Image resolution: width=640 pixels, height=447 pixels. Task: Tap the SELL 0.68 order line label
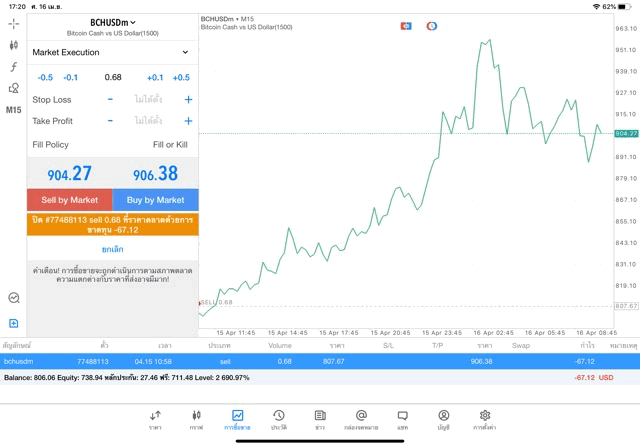217,302
